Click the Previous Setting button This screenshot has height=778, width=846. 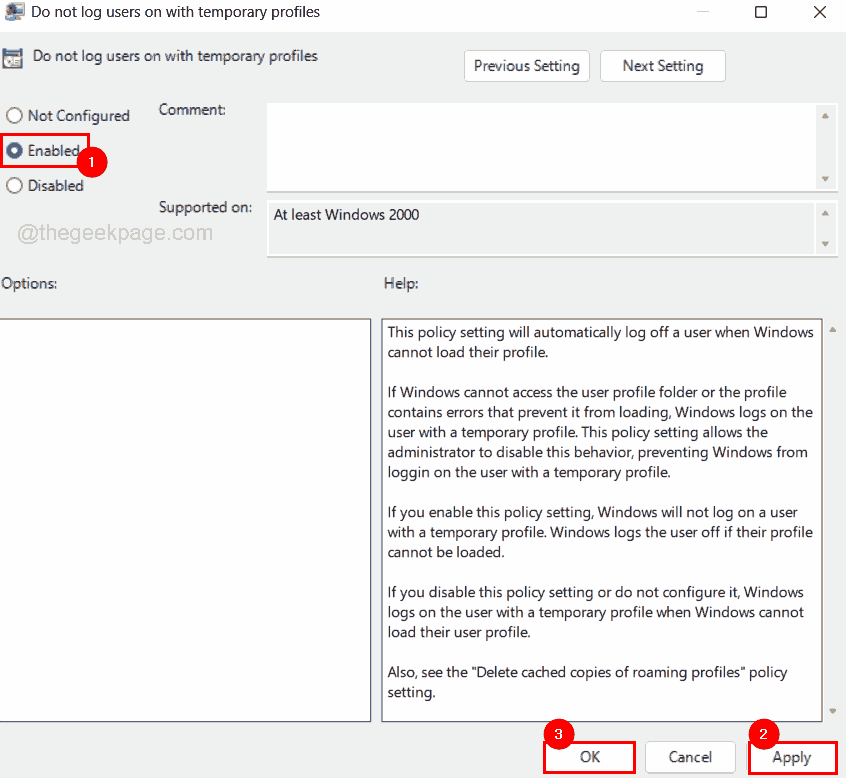[x=526, y=66]
